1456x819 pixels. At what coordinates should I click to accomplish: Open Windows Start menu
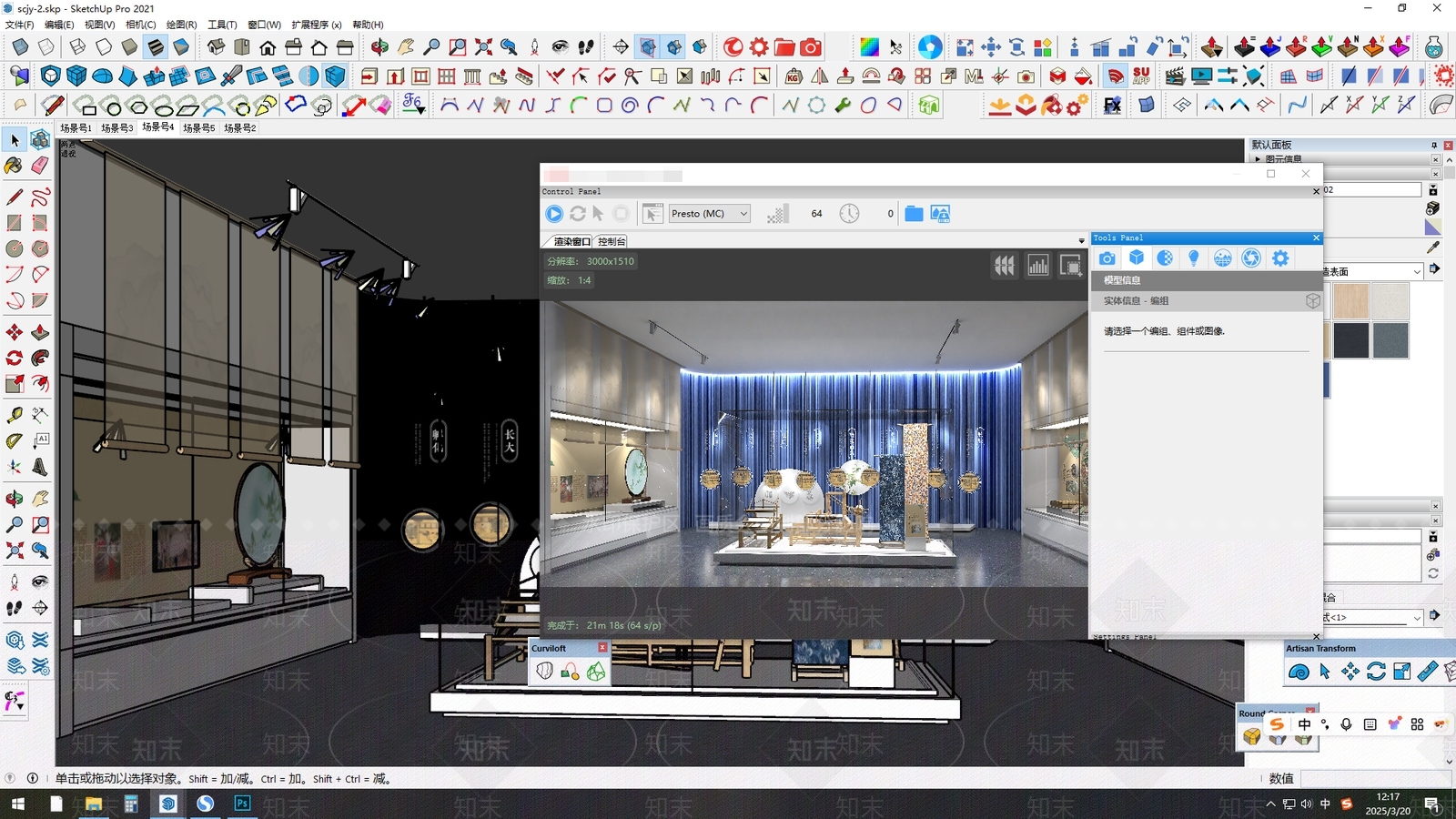click(16, 804)
